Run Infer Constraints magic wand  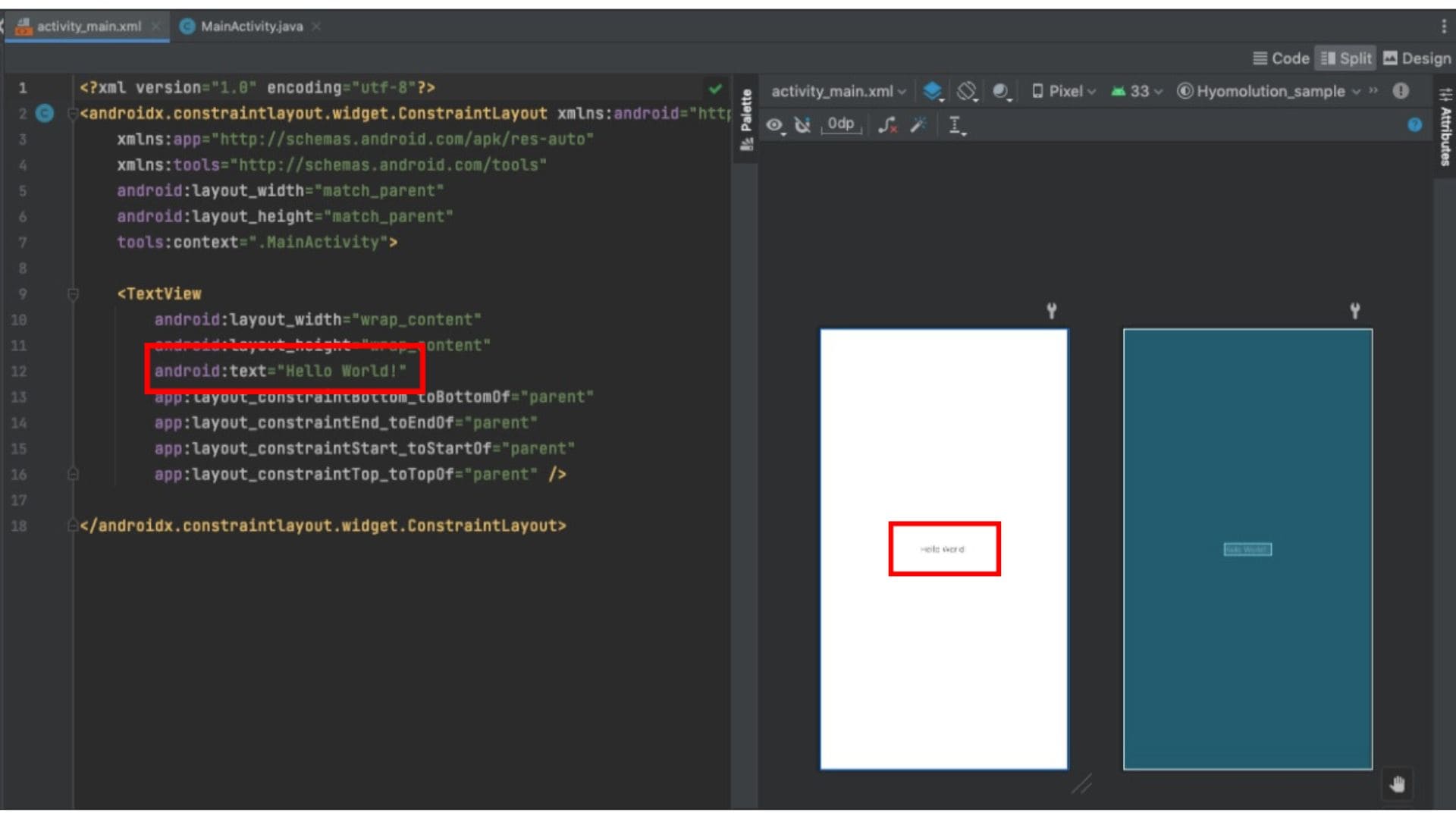pos(919,125)
